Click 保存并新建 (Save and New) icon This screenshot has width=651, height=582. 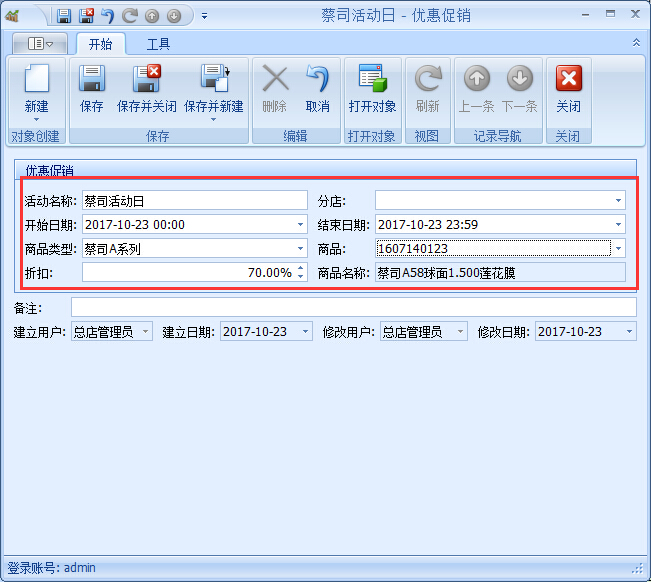(x=214, y=78)
